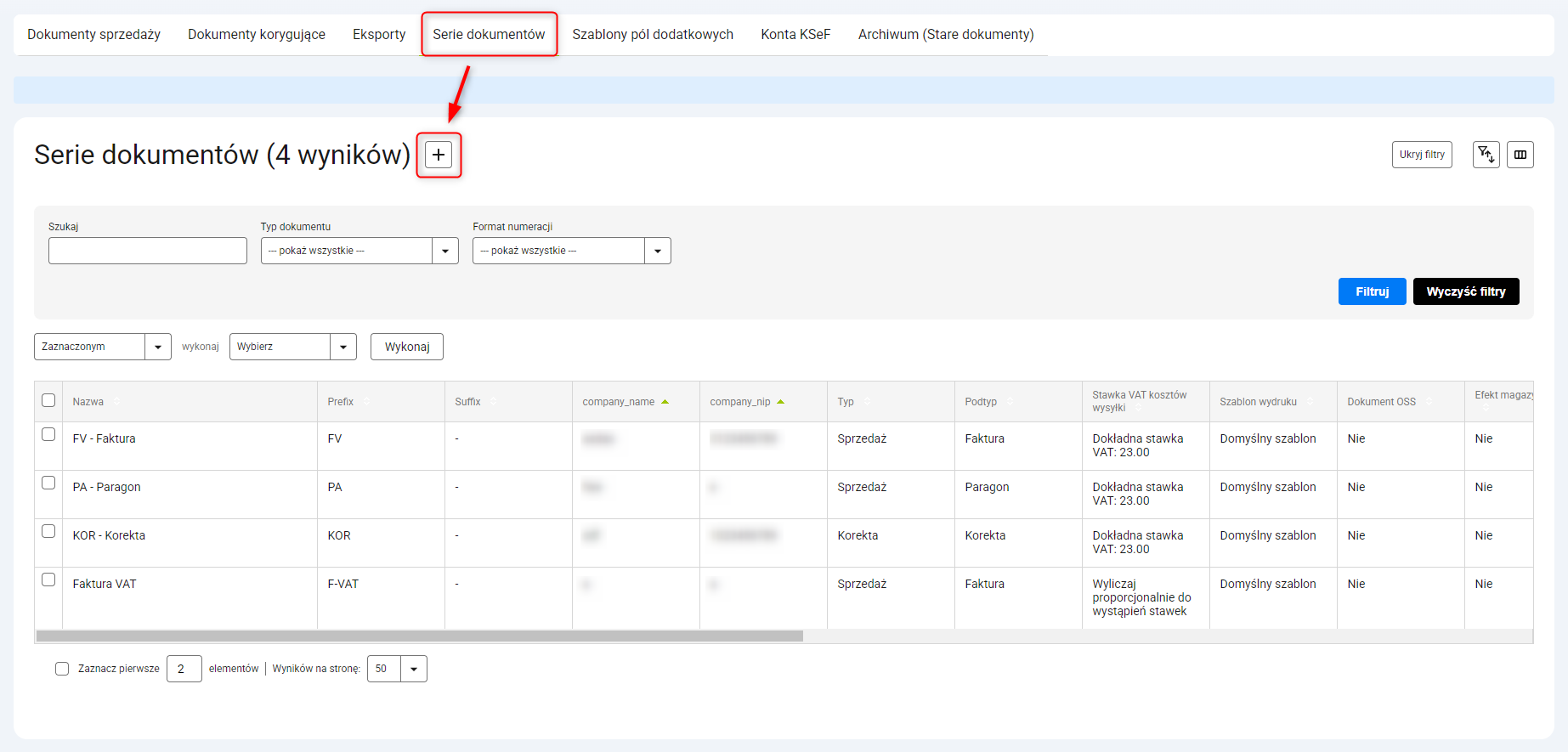Click the Zaznacz pierwsze number field
Image resolution: width=1568 pixels, height=752 pixels.
pyautogui.click(x=184, y=669)
